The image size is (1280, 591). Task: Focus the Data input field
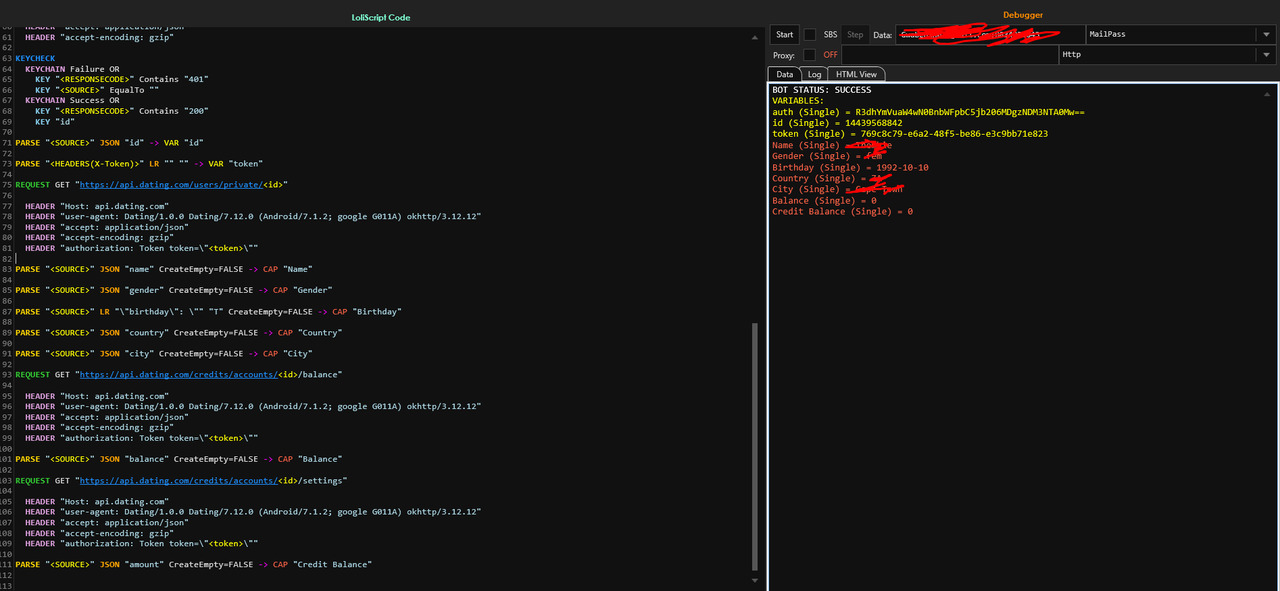point(990,34)
